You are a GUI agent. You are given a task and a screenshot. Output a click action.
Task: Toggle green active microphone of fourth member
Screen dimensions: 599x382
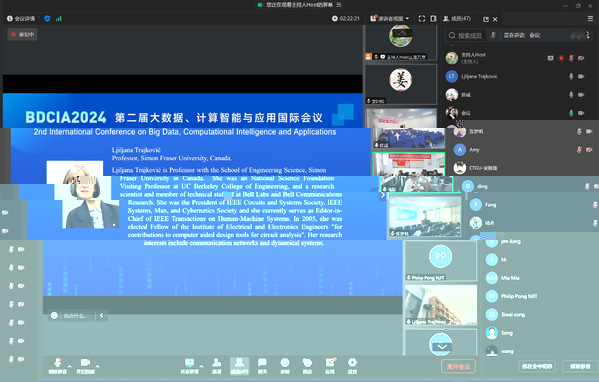[x=571, y=113]
